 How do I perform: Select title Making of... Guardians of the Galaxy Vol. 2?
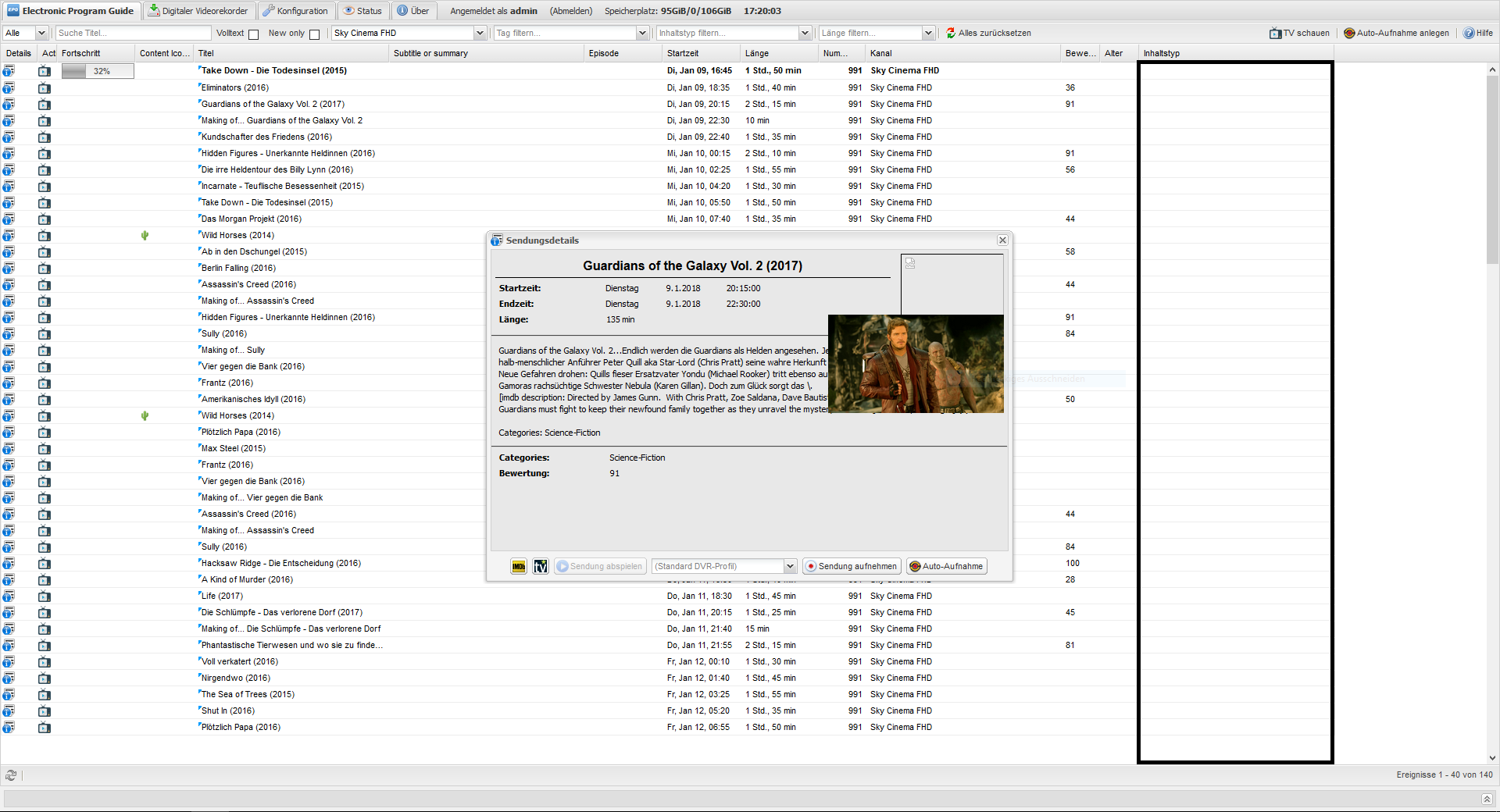(x=282, y=120)
